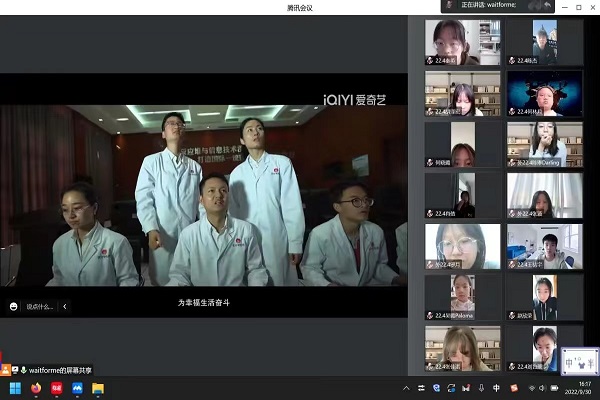Image resolution: width=600 pixels, height=400 pixels.
Task: Expand the system tray hidden icons chevron
Action: coord(406,388)
